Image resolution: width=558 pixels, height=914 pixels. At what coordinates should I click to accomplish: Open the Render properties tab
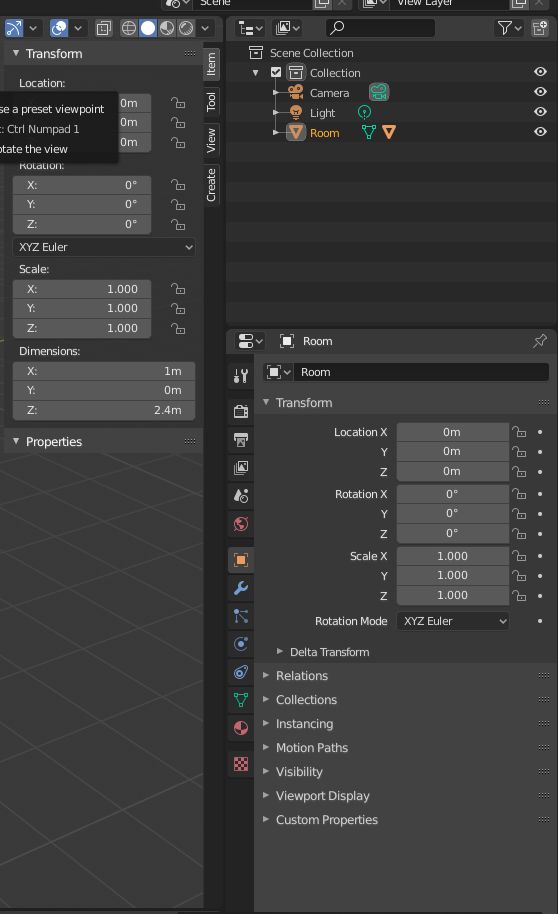coord(241,411)
